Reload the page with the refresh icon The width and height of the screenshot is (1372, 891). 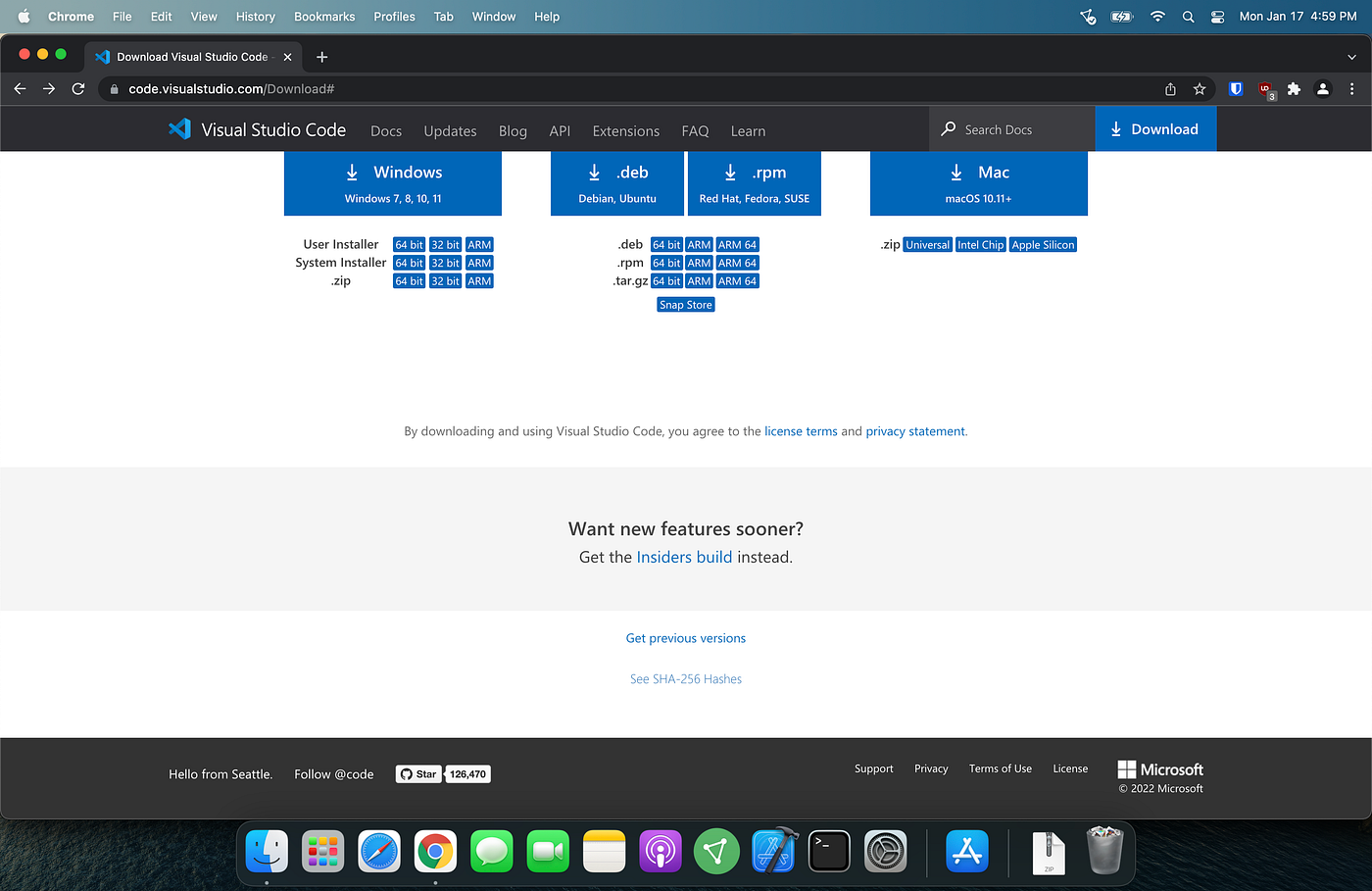[78, 88]
